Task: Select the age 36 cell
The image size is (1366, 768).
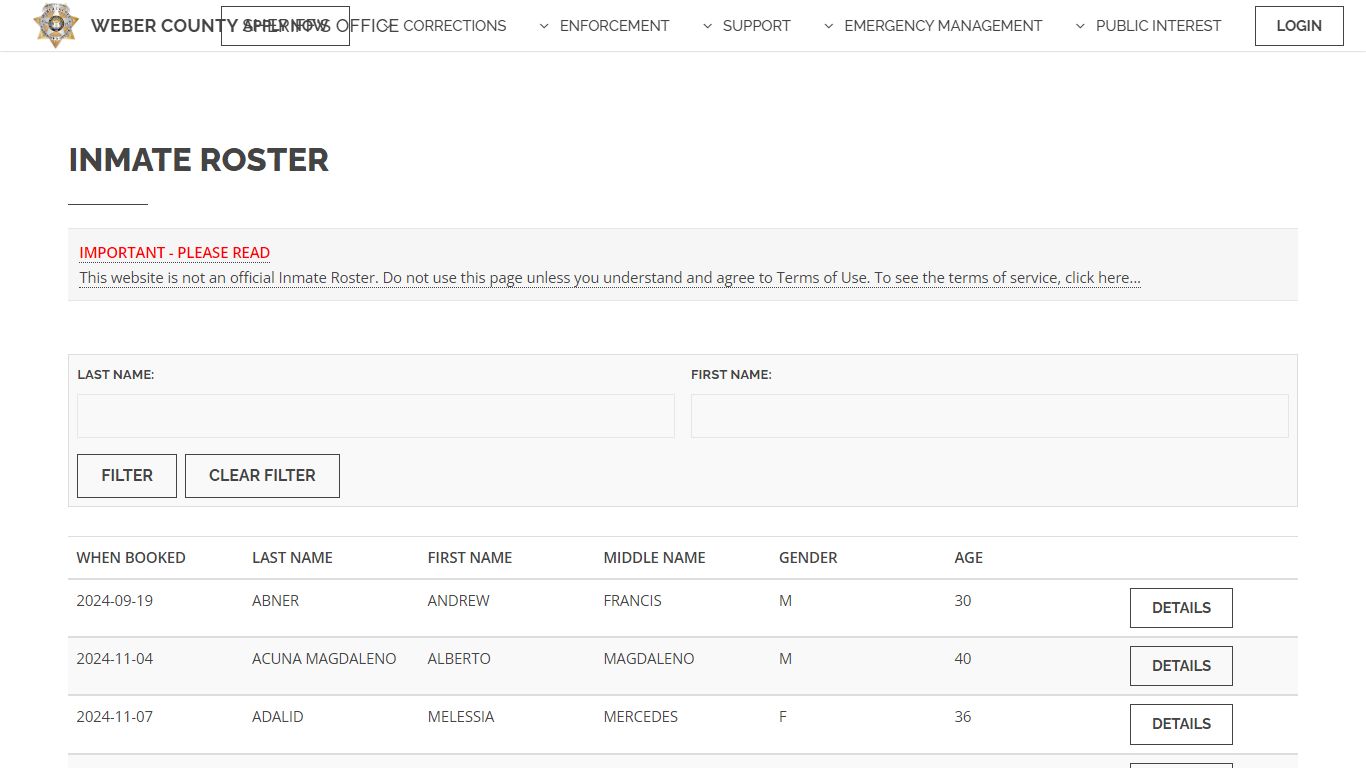Action: (963, 717)
